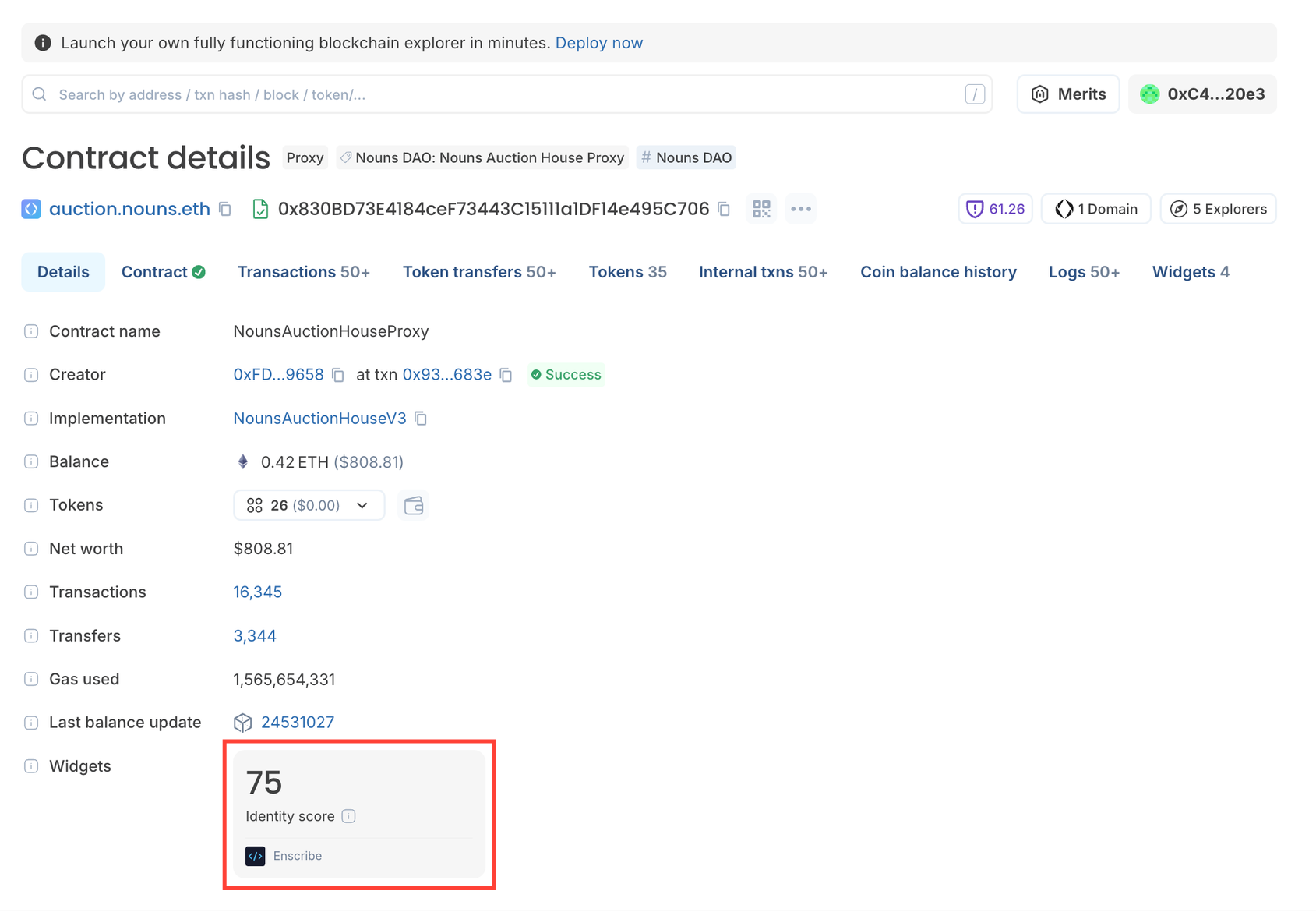Open the 1 Domain dropdown
Viewport: 1316px width, 912px height.
(1095, 208)
